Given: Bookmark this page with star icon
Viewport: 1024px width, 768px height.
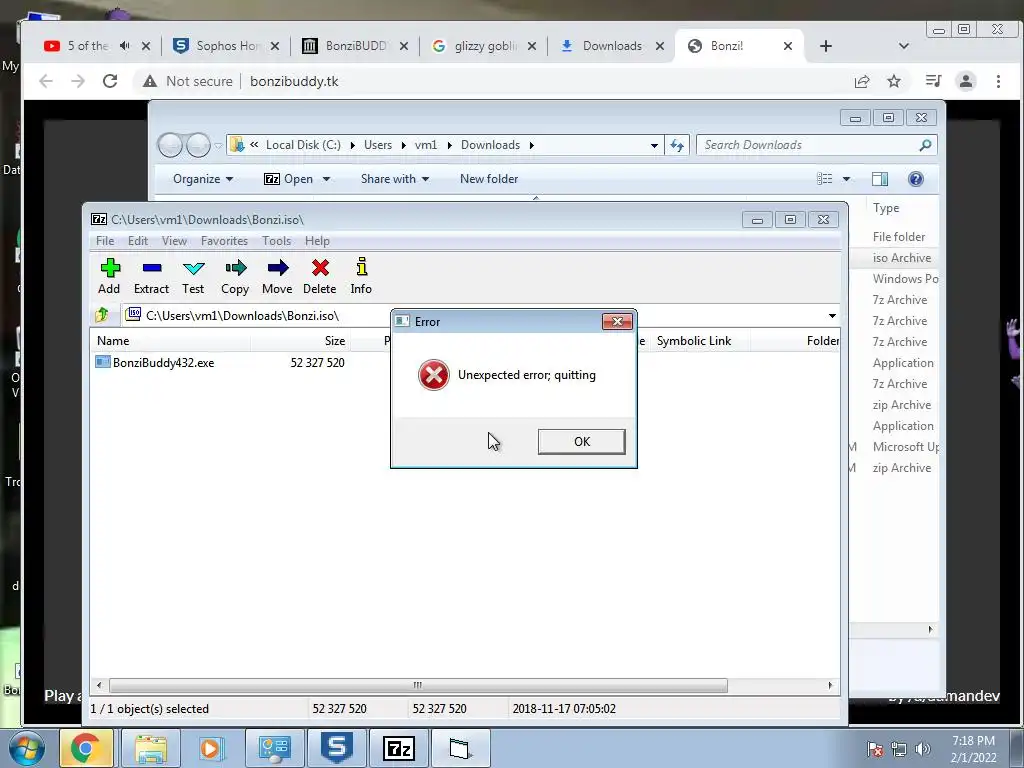Looking at the screenshot, I should tap(893, 81).
